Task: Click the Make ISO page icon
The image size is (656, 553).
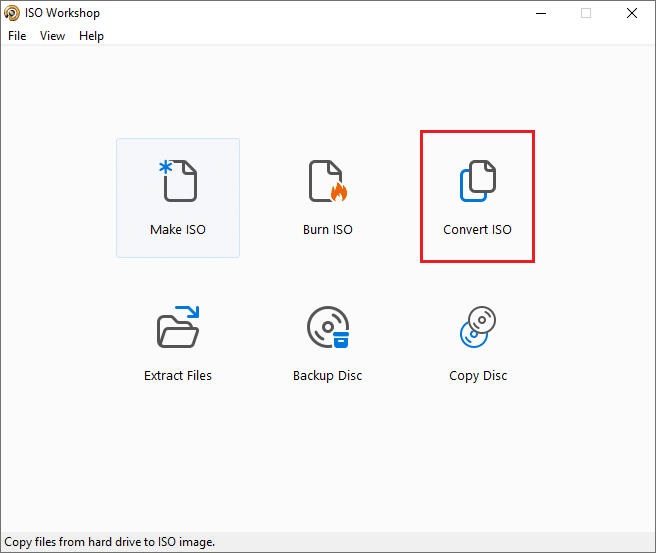Action: pyautogui.click(x=178, y=181)
